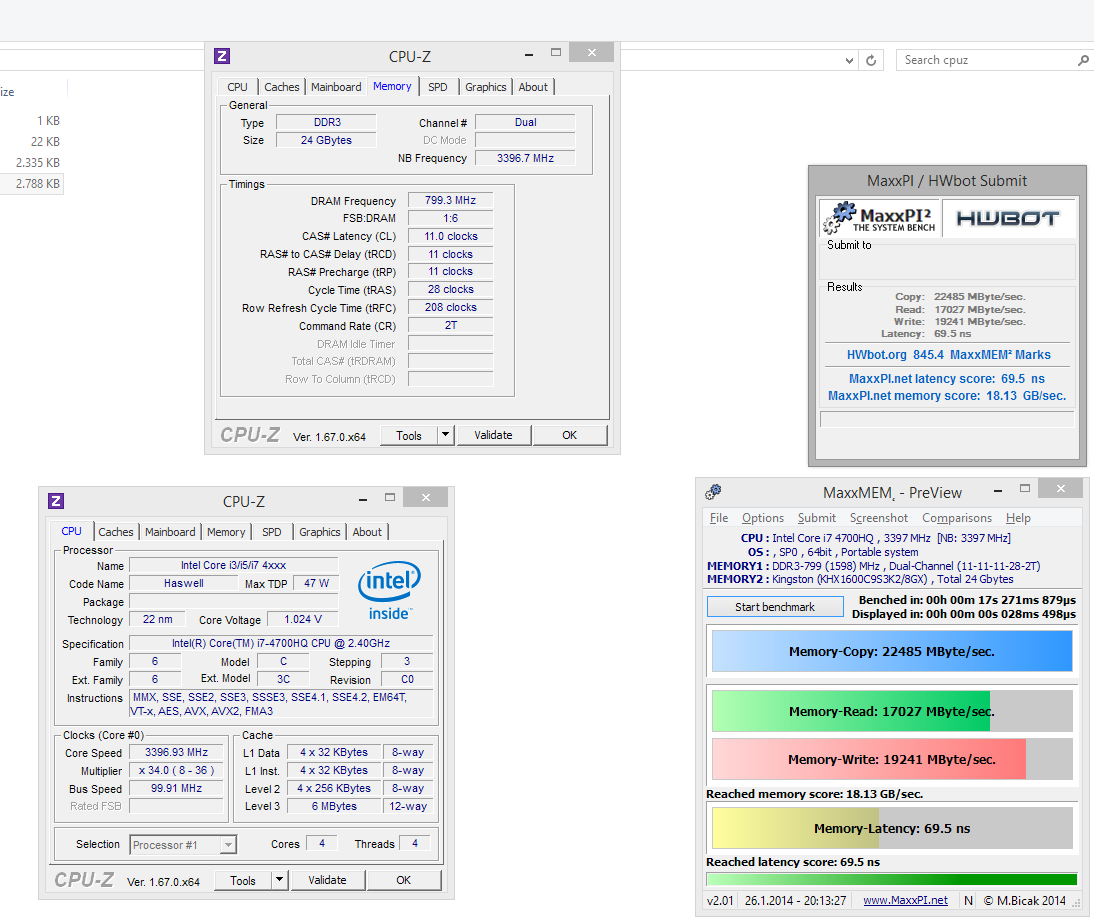This screenshot has width=1094, height=919.
Task: Click OK in CPU-Z CPU window
Action: (403, 881)
